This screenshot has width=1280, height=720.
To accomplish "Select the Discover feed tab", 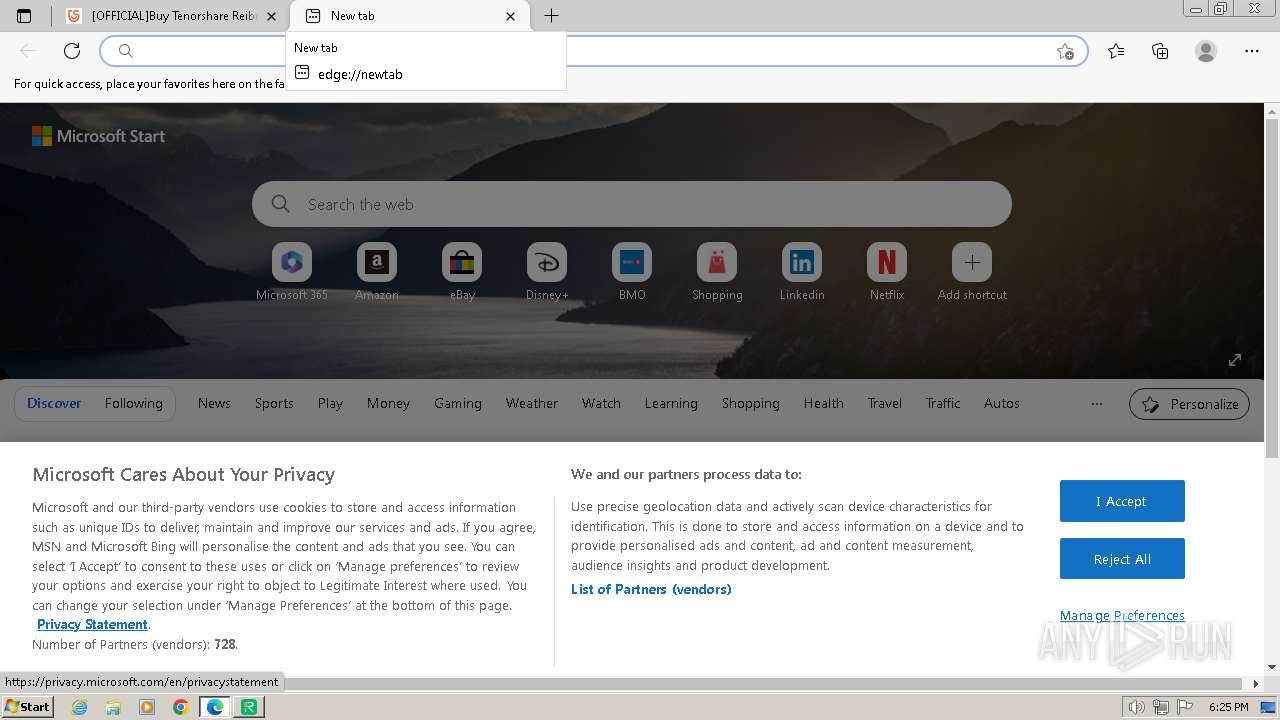I will coord(54,403).
